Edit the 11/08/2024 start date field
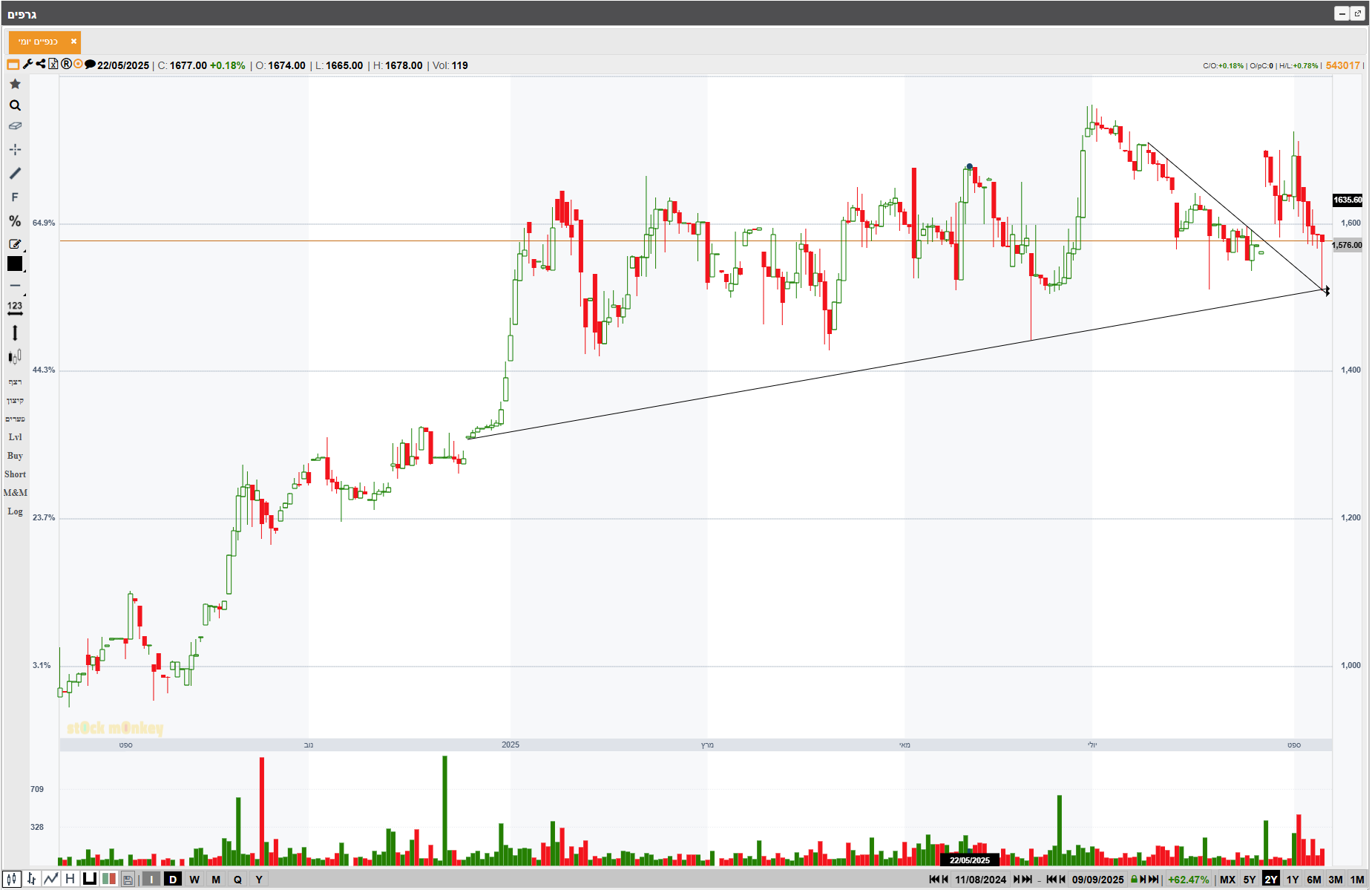This screenshot has width=1372, height=890. point(980,880)
